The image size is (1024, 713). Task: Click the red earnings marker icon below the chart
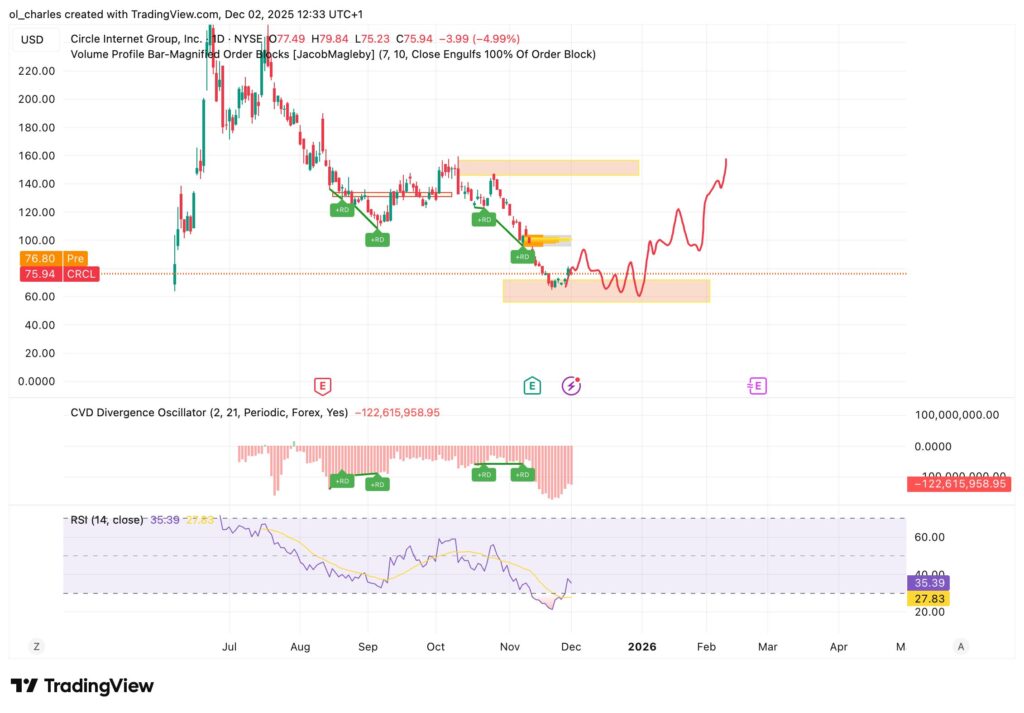pyautogui.click(x=324, y=384)
